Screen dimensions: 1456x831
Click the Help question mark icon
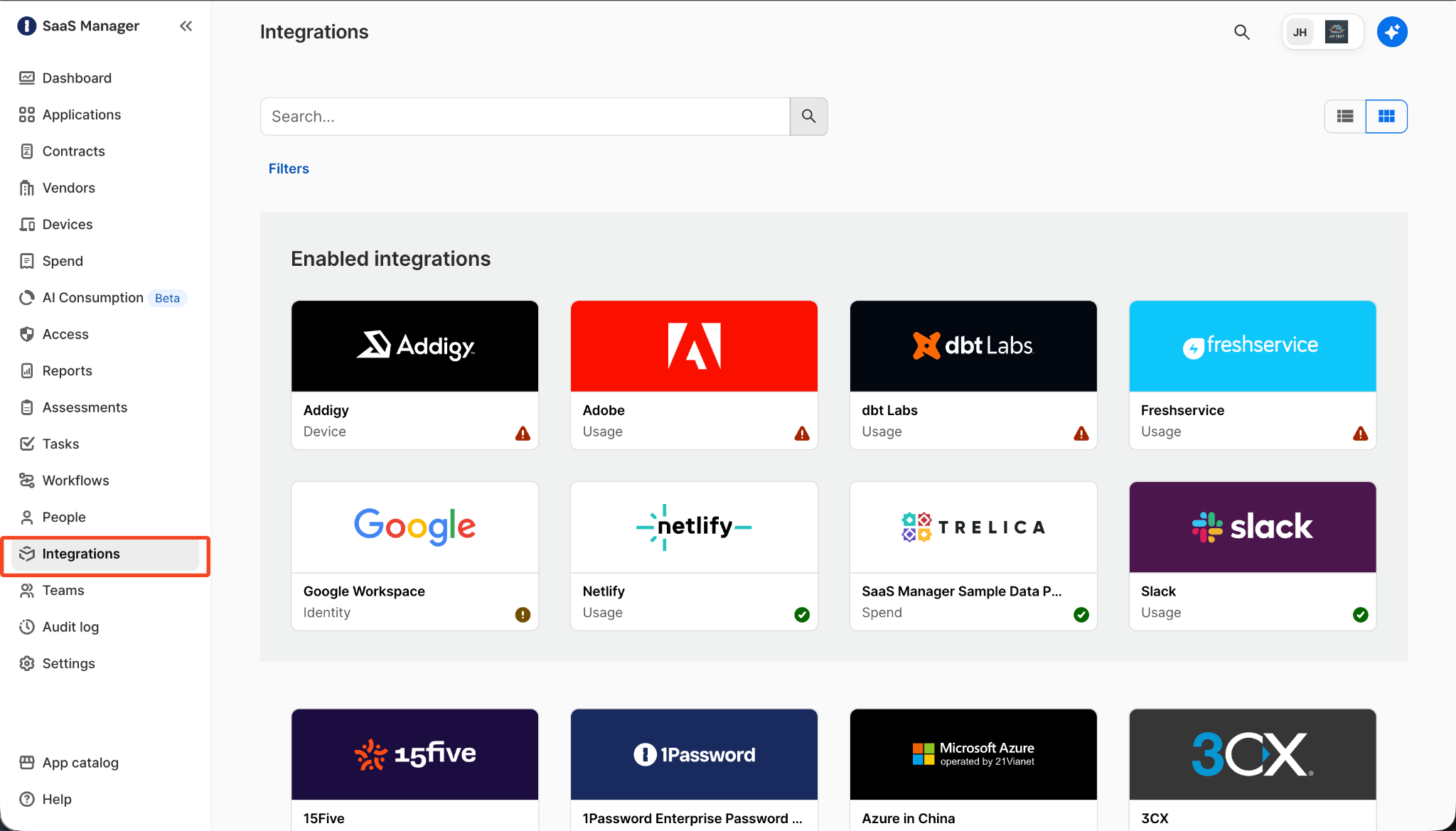(x=27, y=799)
